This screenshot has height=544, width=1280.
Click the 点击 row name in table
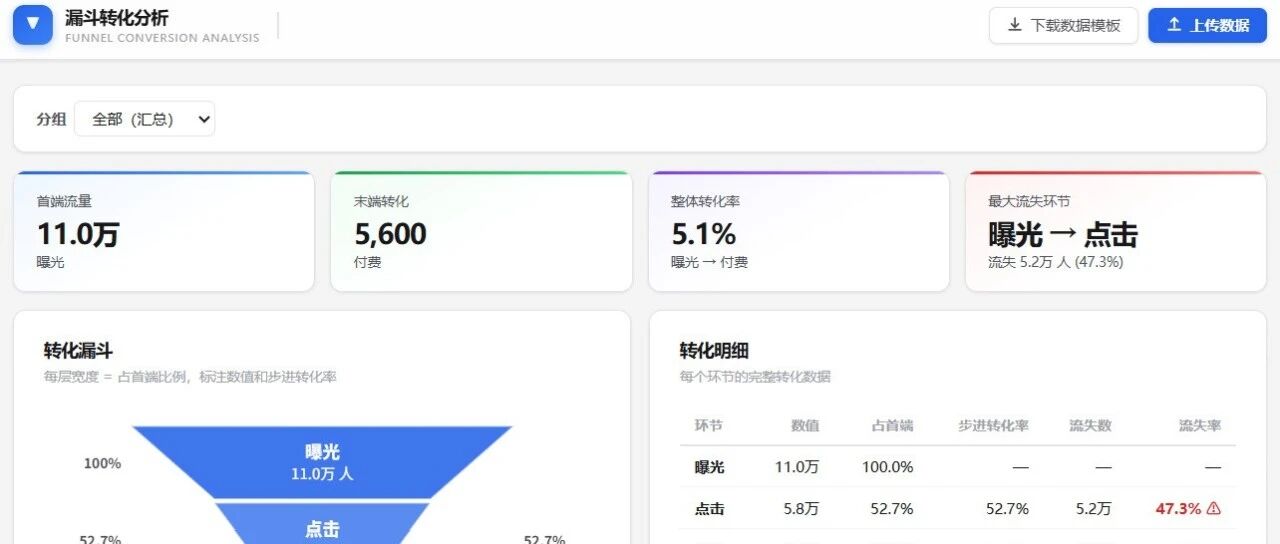tap(710, 509)
